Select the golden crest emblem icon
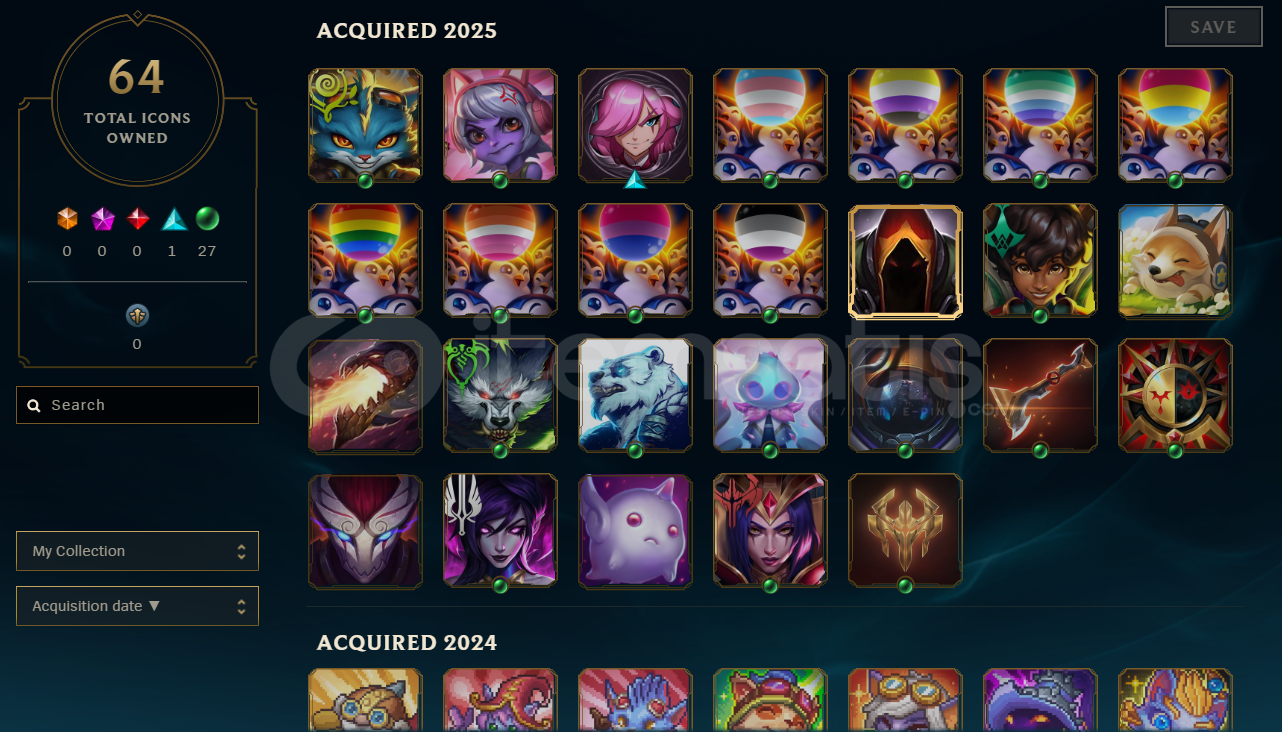The image size is (1282, 732). (905, 530)
